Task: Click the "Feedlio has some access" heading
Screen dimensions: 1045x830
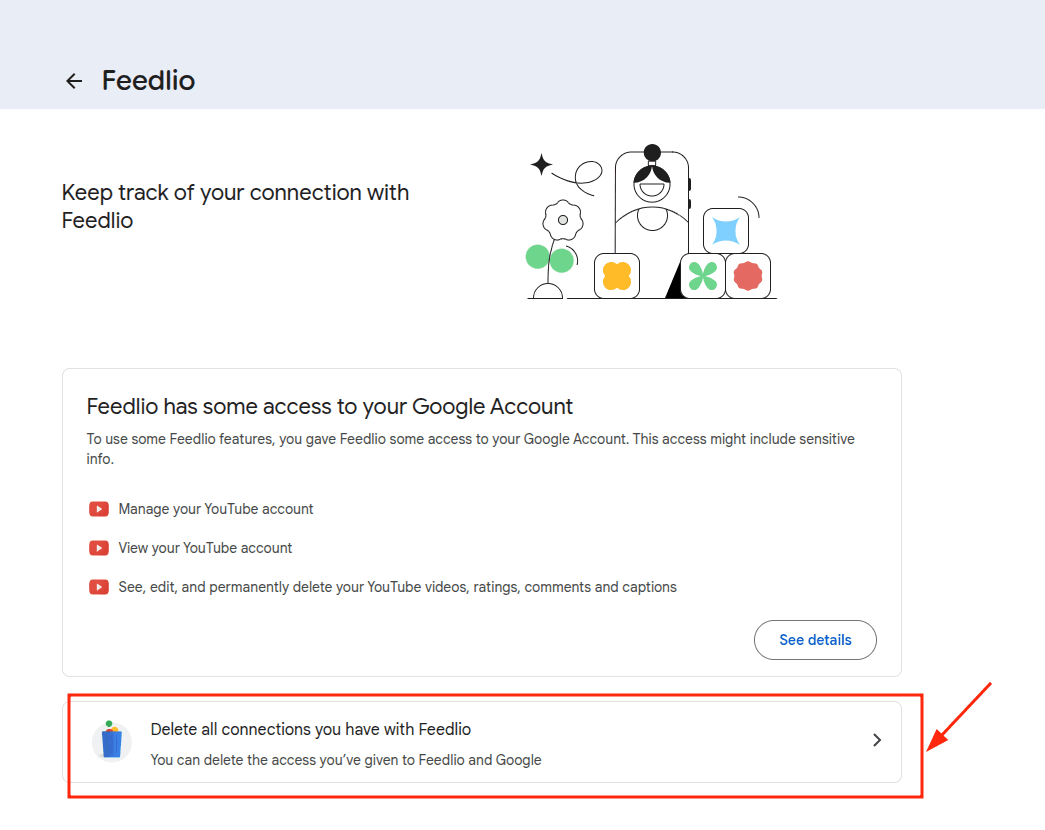Action: point(330,406)
